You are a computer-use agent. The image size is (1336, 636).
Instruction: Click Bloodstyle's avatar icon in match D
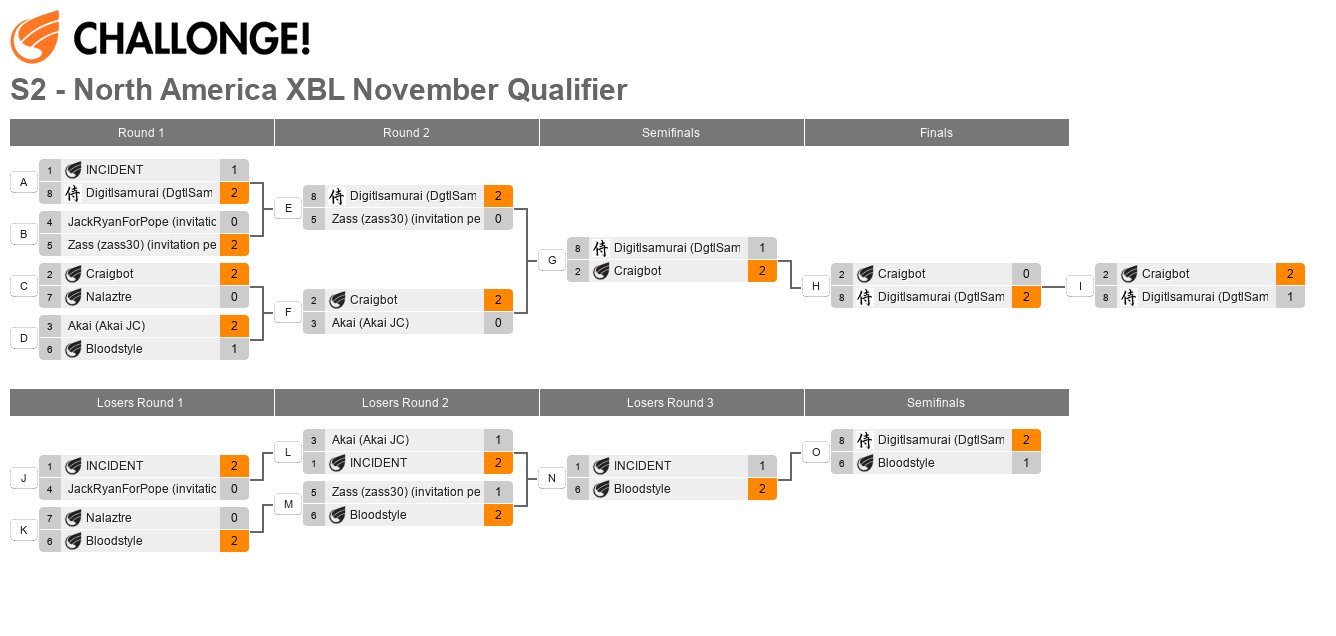[73, 349]
